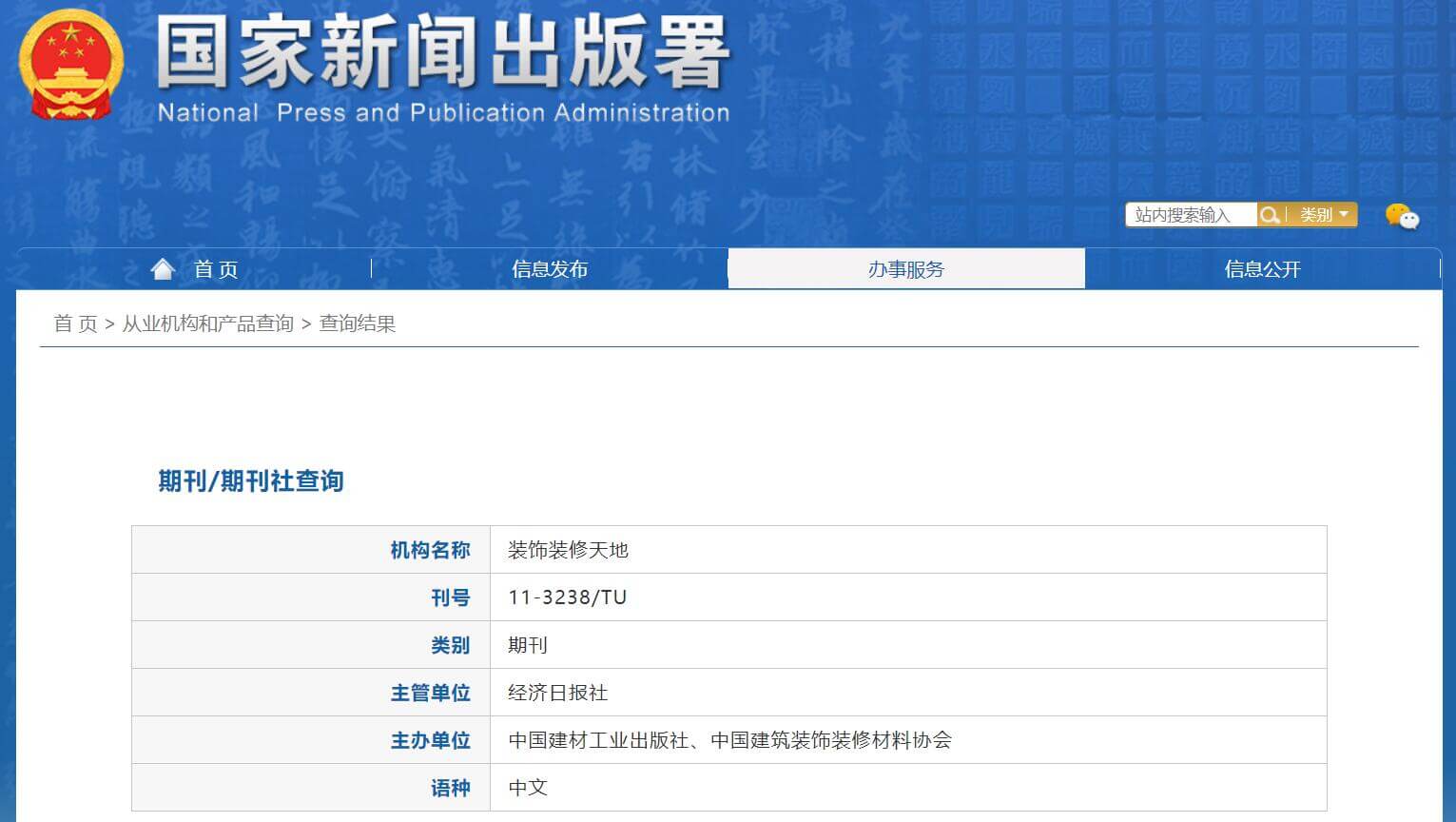
Task: Focus the 站内搜索输入 search field
Action: pos(1191,215)
